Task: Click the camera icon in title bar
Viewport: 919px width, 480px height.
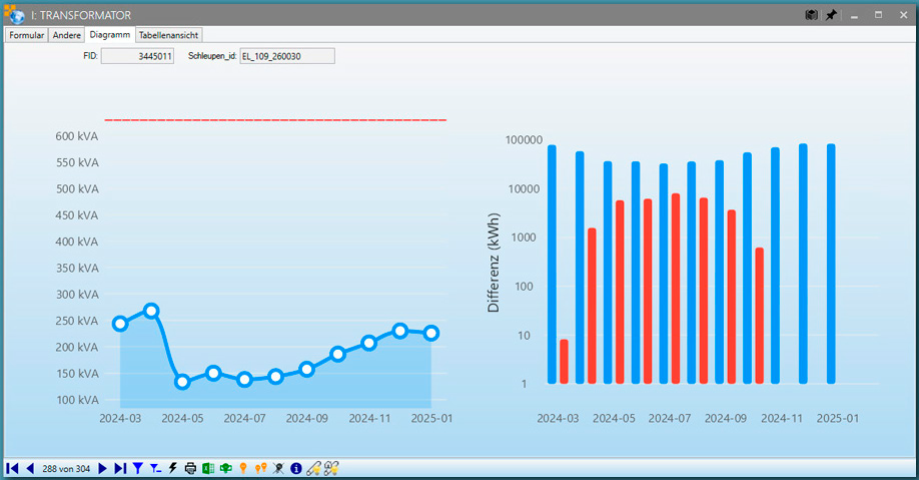Action: click(x=812, y=15)
